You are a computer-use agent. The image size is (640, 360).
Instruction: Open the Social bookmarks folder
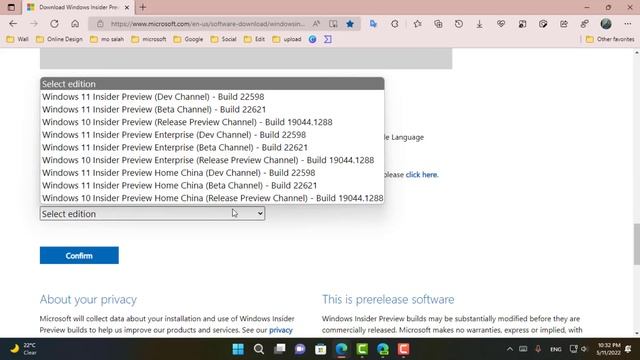click(223, 39)
